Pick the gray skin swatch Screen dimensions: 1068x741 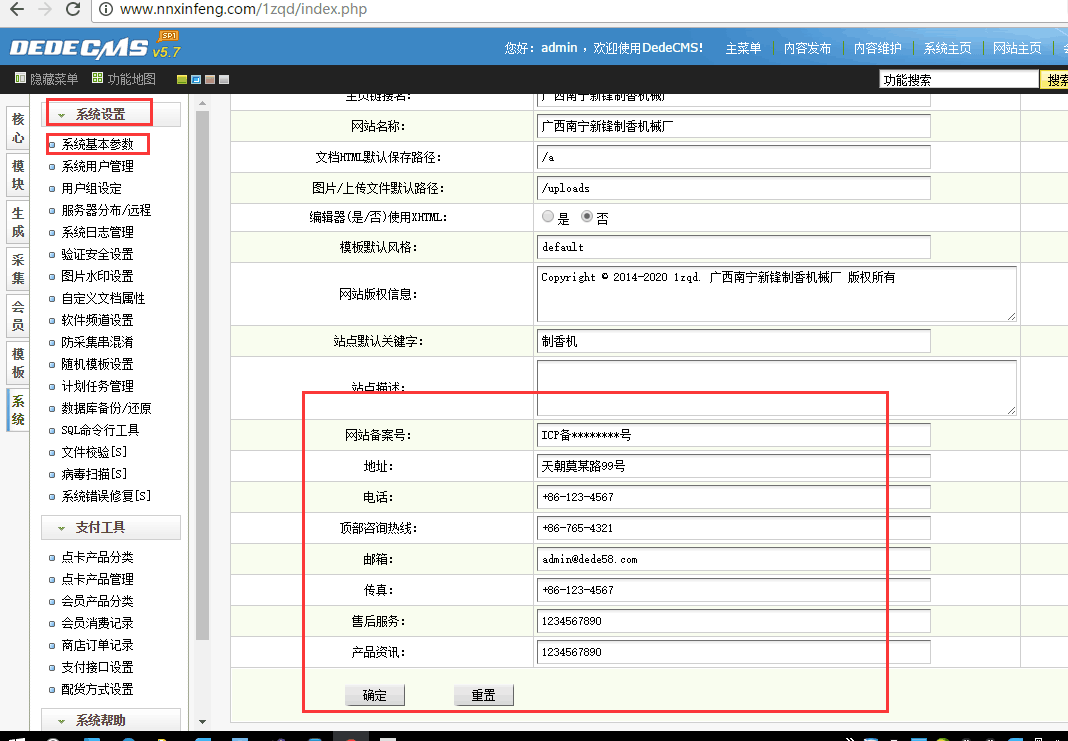click(x=224, y=80)
